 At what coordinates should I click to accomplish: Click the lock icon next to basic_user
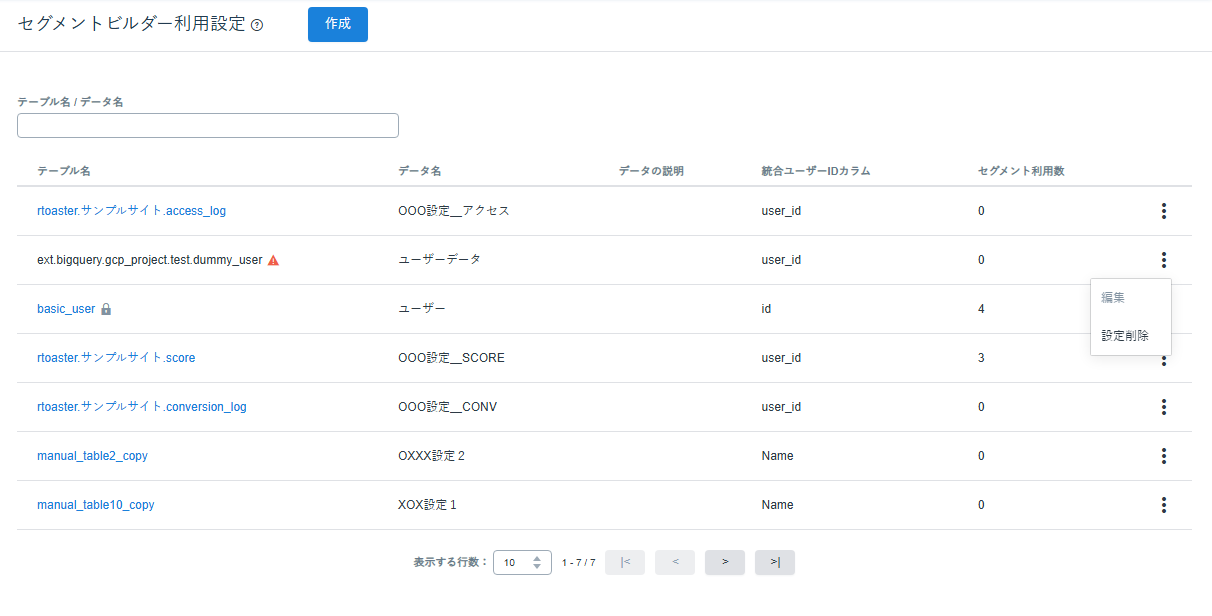[x=106, y=309]
